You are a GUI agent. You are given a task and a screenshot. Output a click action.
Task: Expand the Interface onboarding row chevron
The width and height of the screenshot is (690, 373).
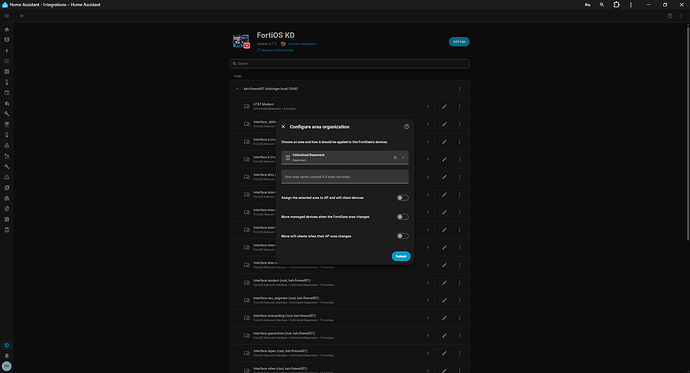(428, 318)
